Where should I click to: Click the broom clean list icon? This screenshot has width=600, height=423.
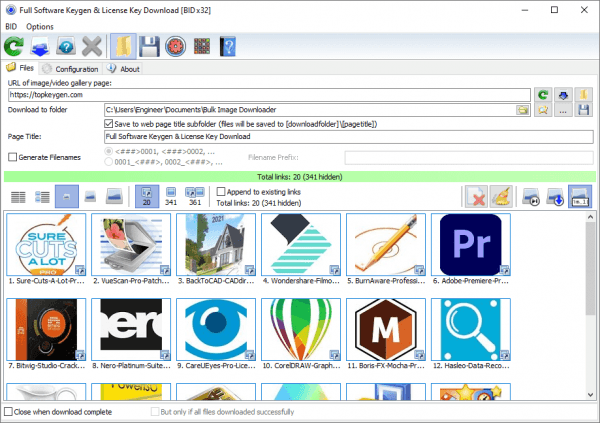pos(501,197)
